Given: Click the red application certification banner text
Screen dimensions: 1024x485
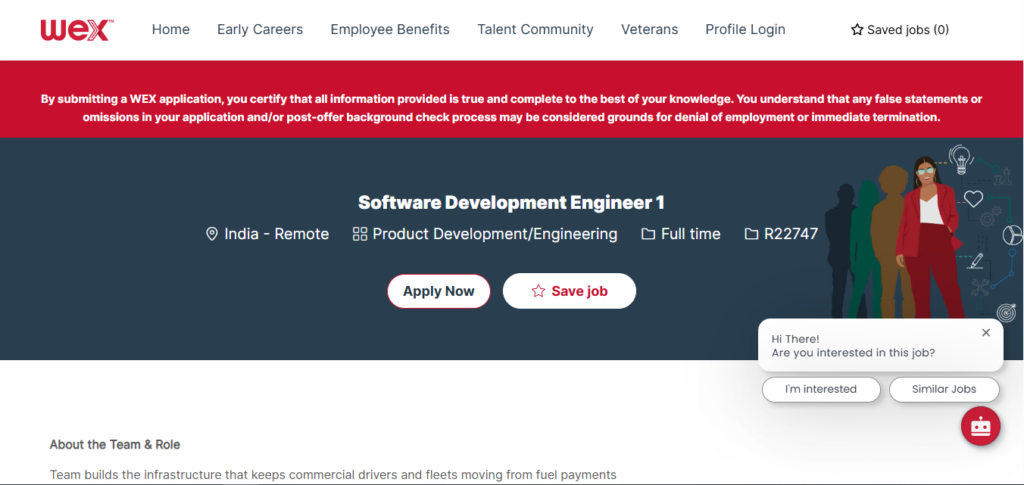Looking at the screenshot, I should pos(511,108).
